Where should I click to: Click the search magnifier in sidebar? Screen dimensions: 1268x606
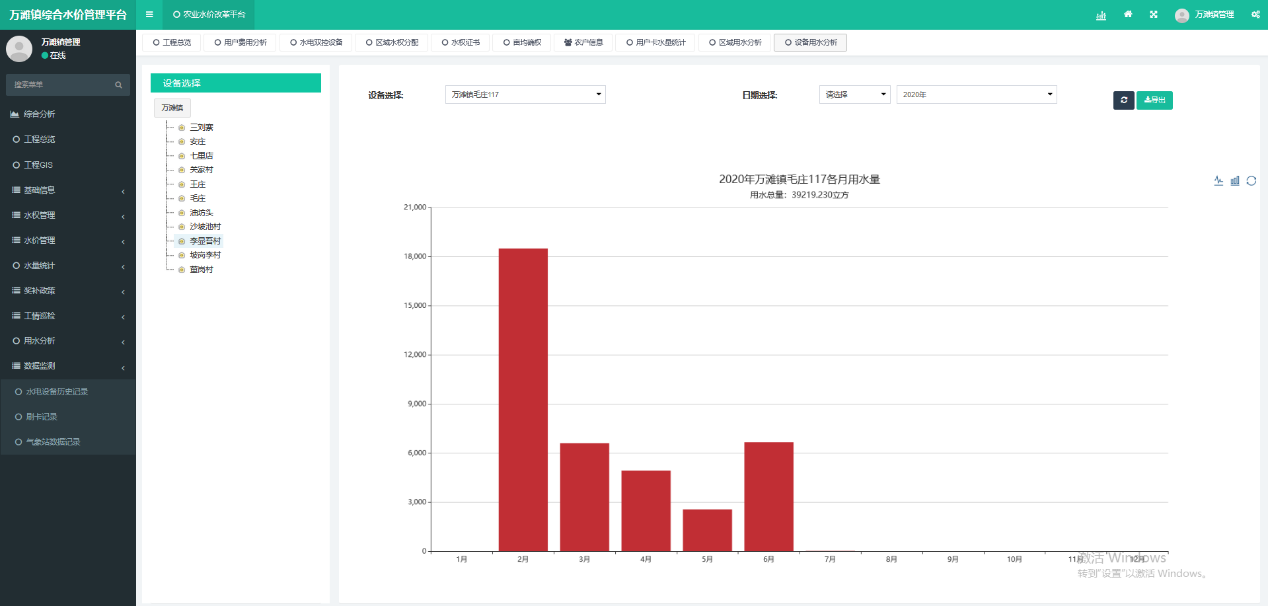118,85
